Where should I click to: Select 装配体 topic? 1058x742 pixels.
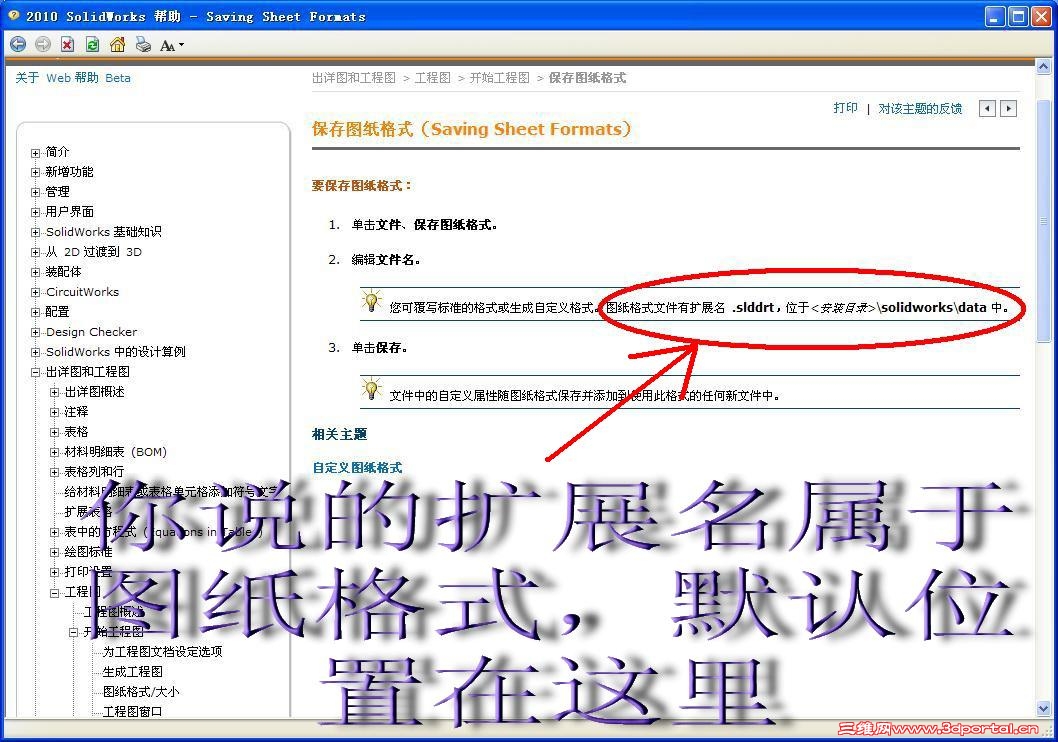pyautogui.click(x=63, y=272)
